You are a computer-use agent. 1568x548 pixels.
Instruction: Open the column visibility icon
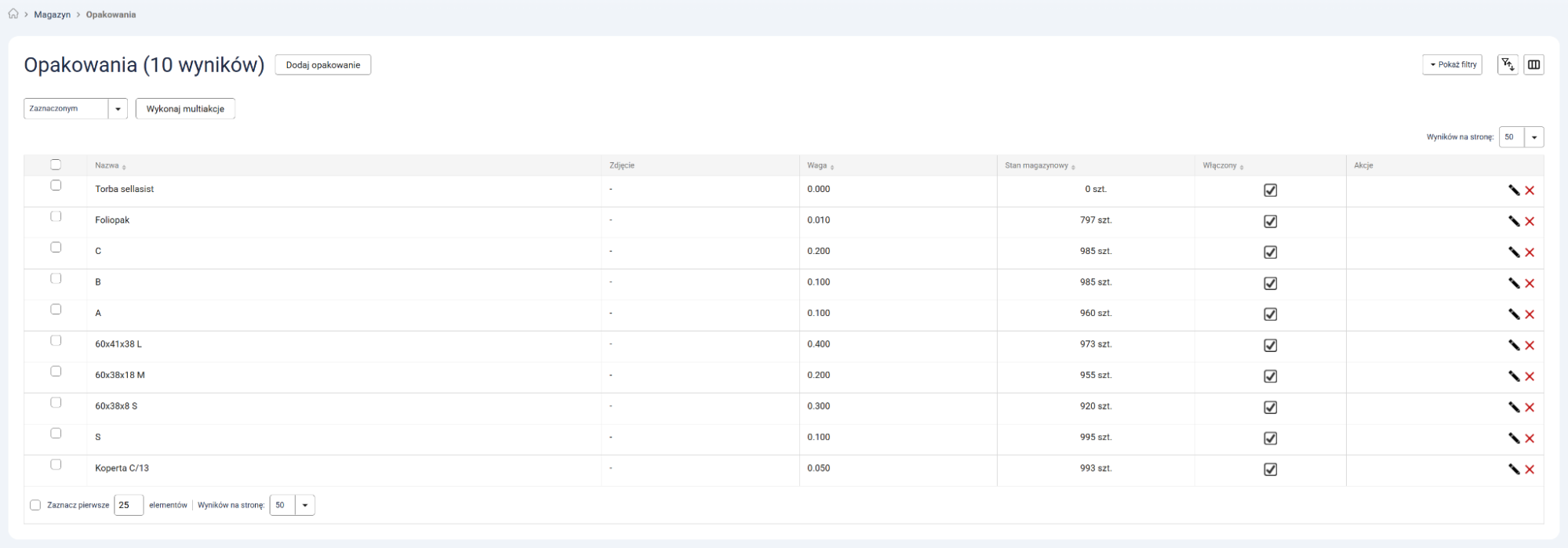[x=1533, y=65]
